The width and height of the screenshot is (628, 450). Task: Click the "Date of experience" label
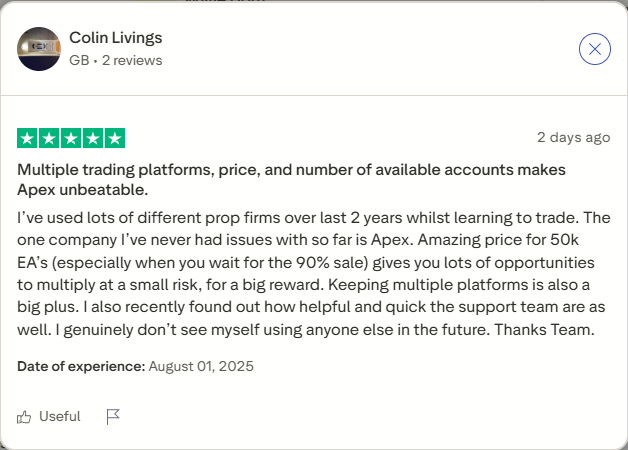(x=81, y=366)
